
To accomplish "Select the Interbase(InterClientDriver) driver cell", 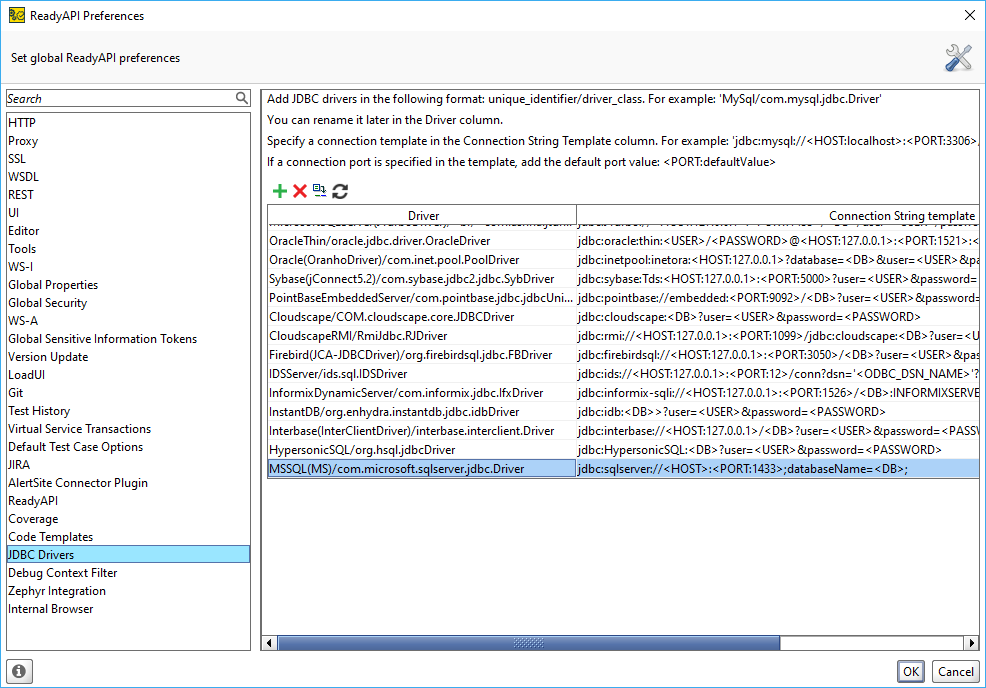I will (x=422, y=431).
